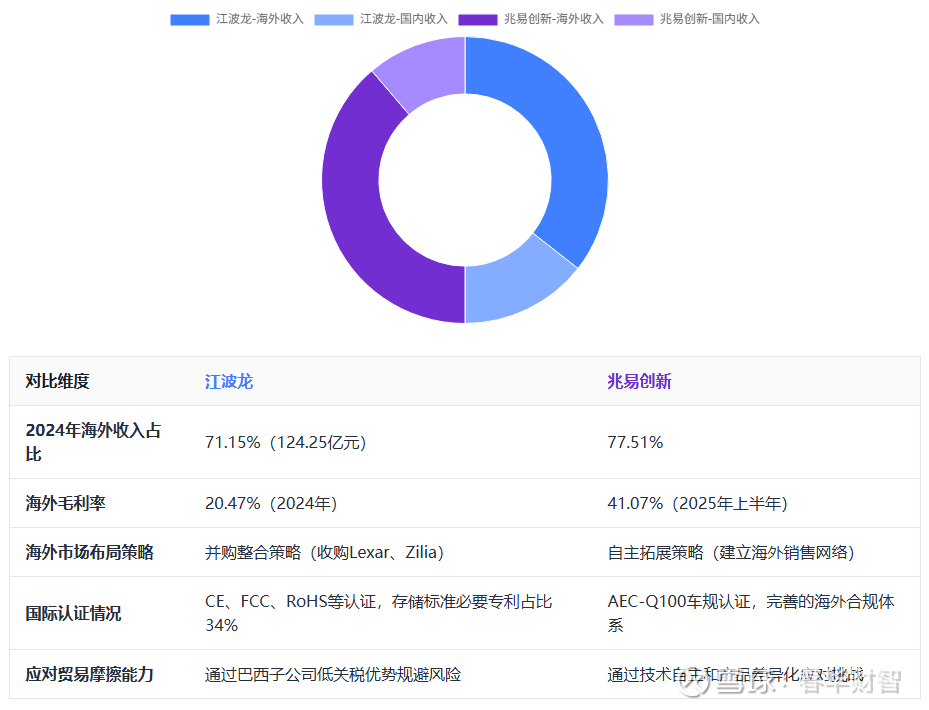
Task: Click the 兆易创新 column header
Action: [x=639, y=381]
